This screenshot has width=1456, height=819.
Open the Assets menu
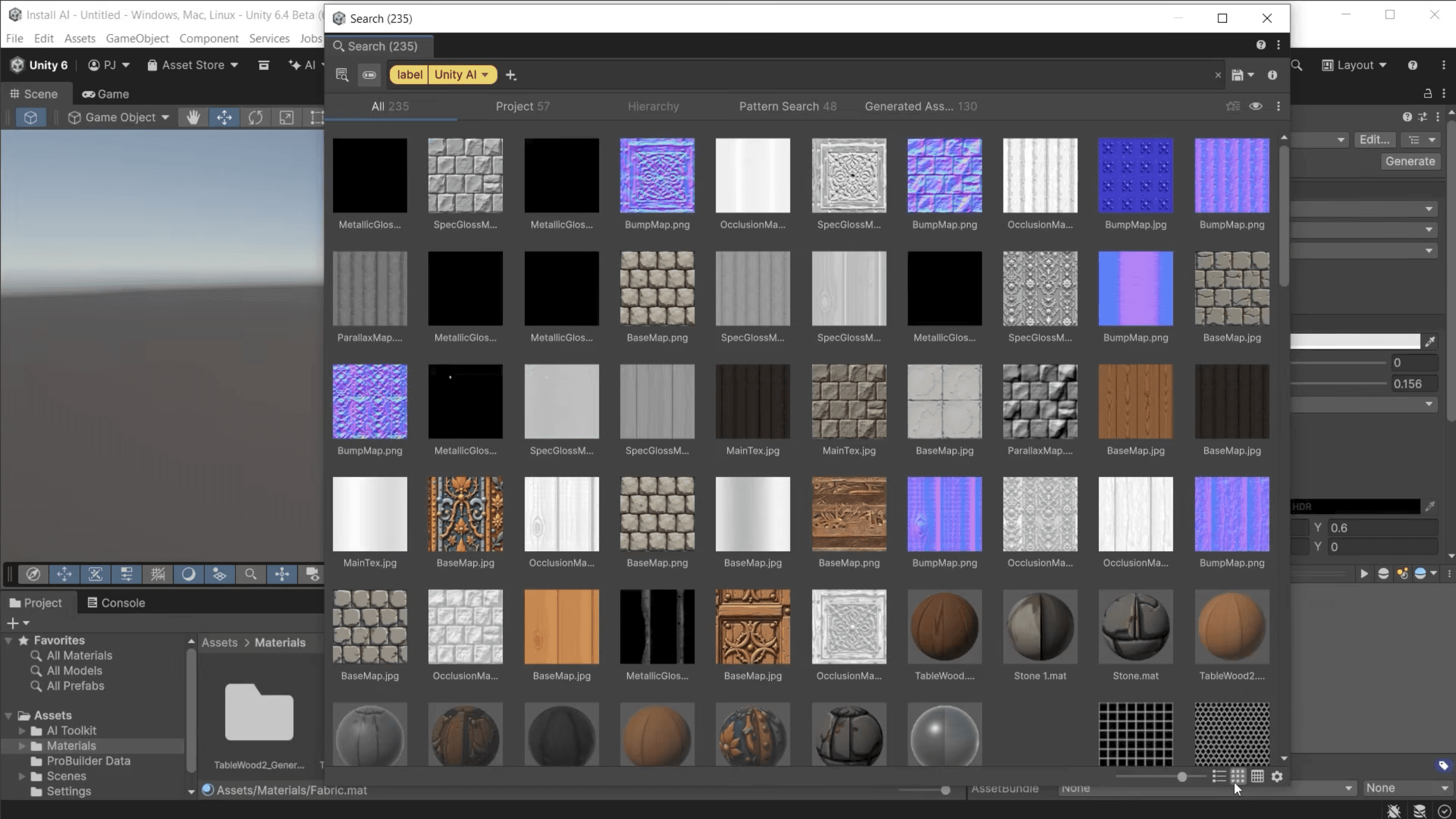click(80, 38)
